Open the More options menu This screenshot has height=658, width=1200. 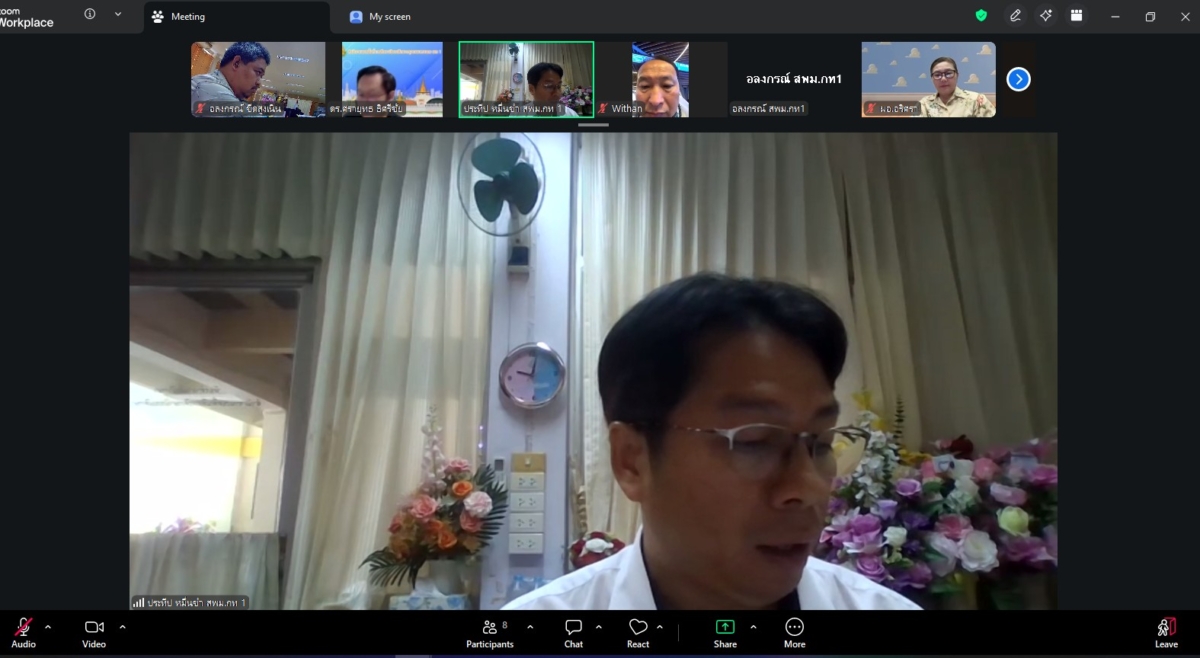click(x=794, y=632)
